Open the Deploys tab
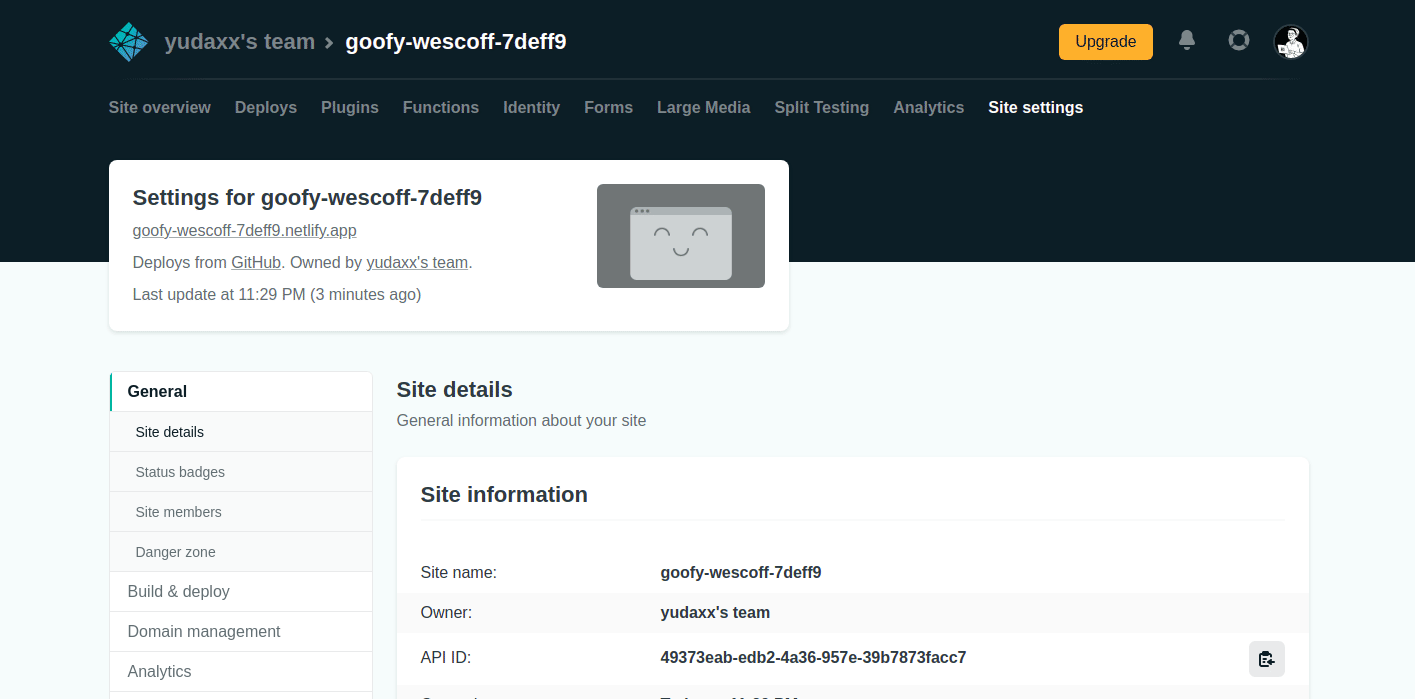Screen dimensions: 1415x699 pyautogui.click(x=266, y=107)
